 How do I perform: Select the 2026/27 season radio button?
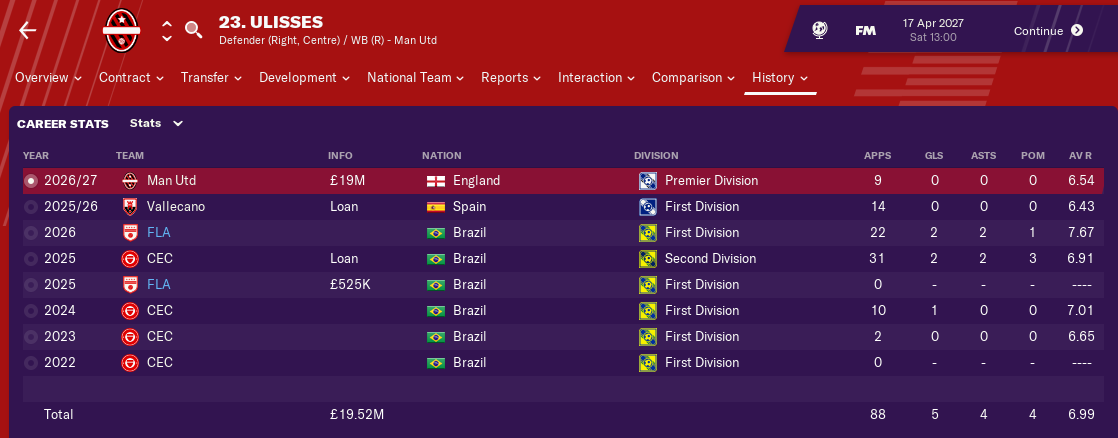point(32,181)
